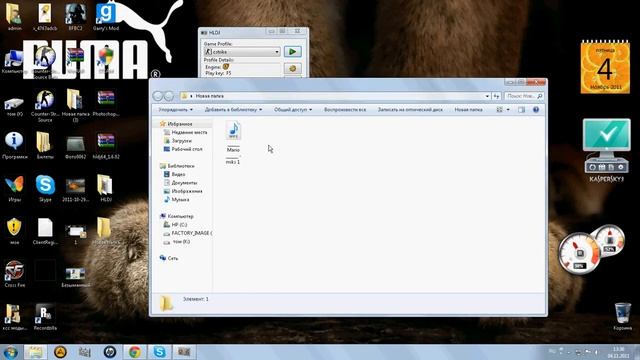Select Избранное in navigation pane
640x360 pixels.
coord(179,124)
